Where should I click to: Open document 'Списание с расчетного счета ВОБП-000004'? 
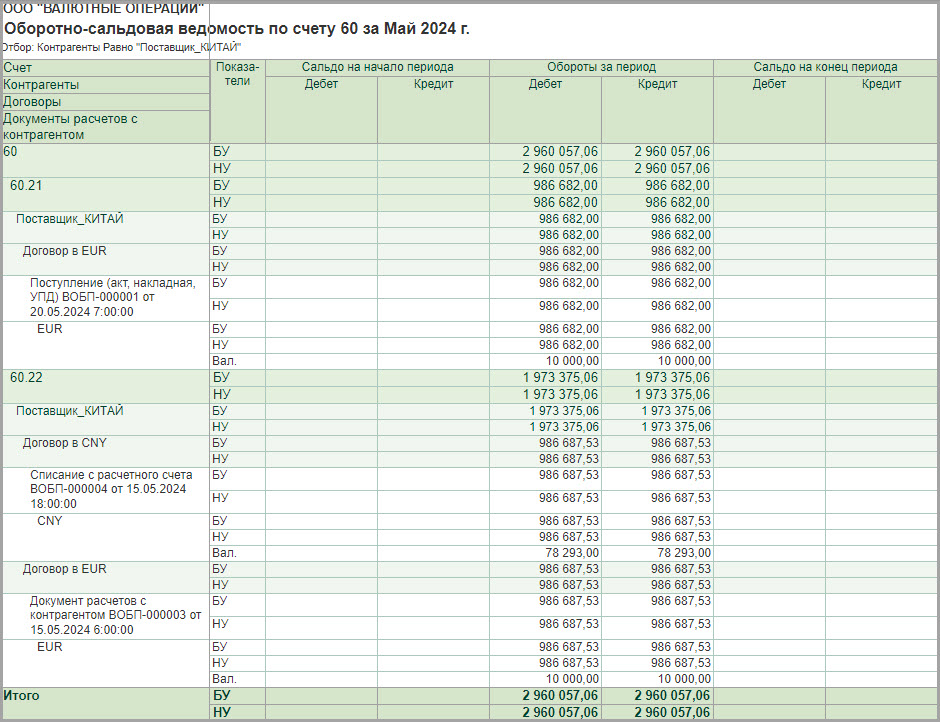pyautogui.click(x=112, y=489)
